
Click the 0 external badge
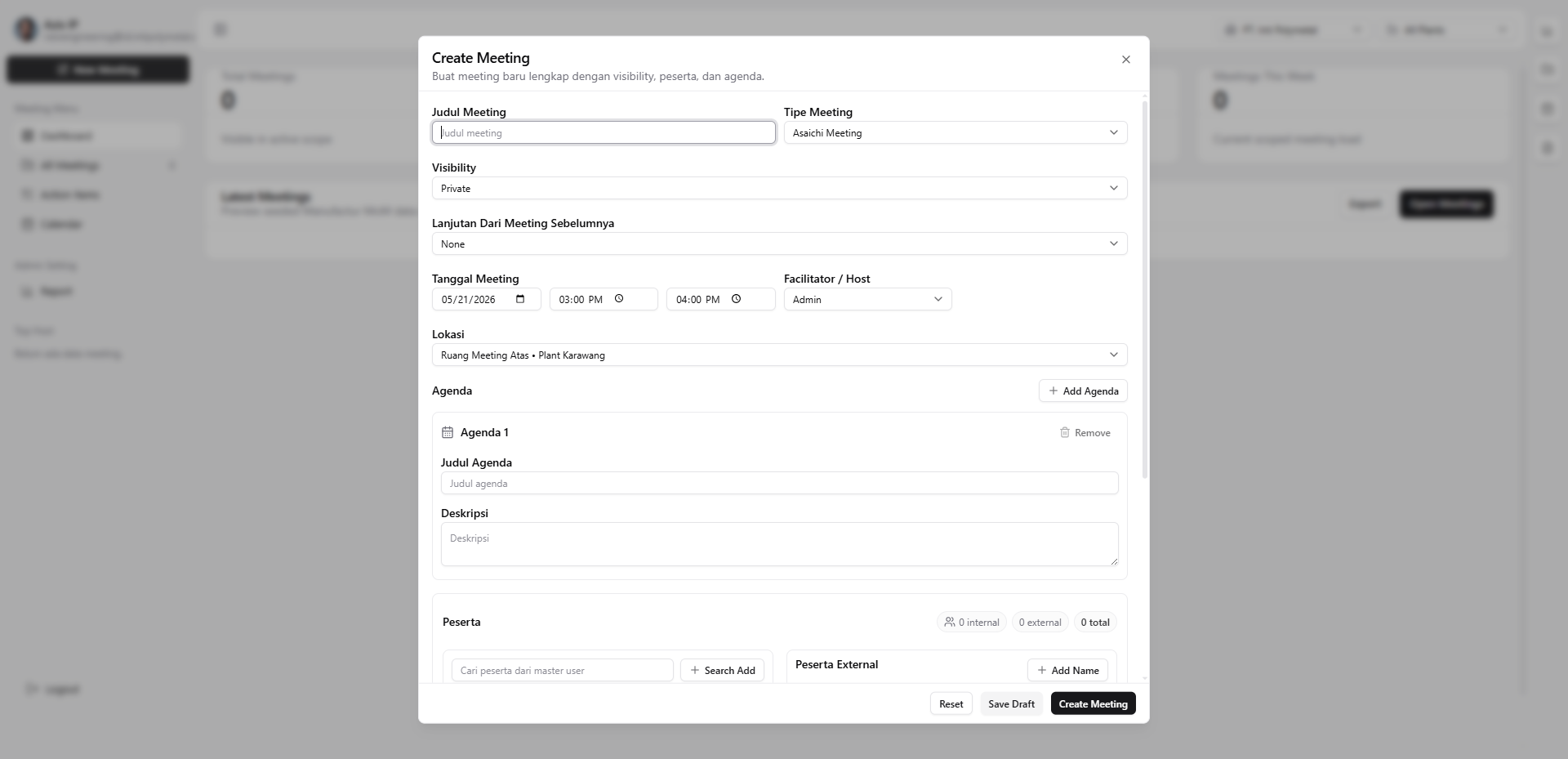[x=1040, y=622]
